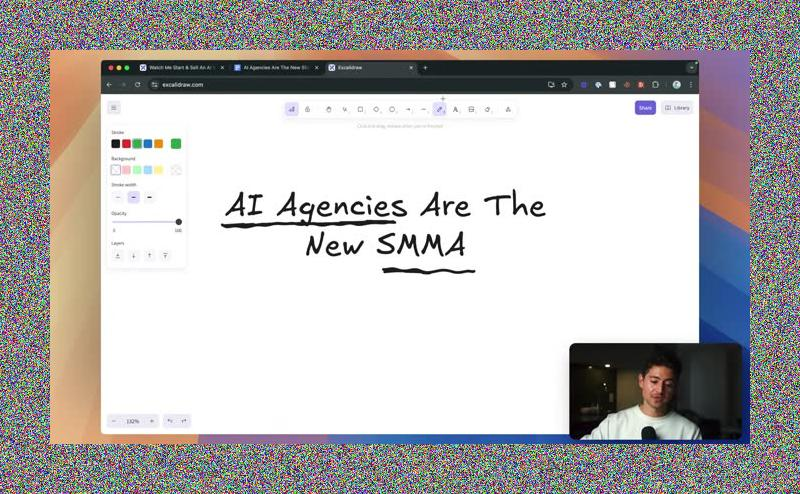View site information for excalidraw.com
Image resolution: width=800 pixels, height=494 pixels.
click(x=155, y=85)
